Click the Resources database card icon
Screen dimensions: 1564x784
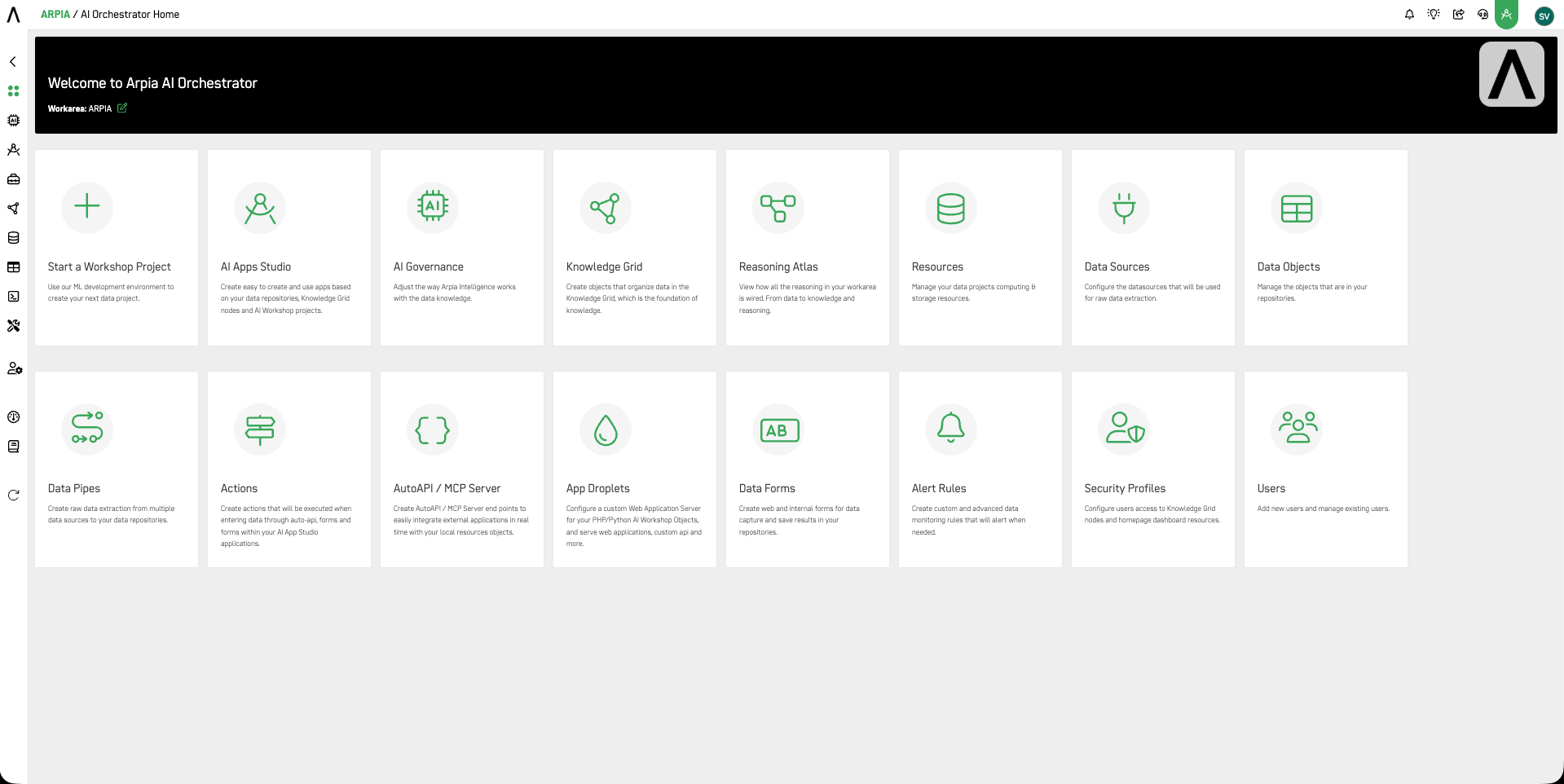pyautogui.click(x=951, y=207)
